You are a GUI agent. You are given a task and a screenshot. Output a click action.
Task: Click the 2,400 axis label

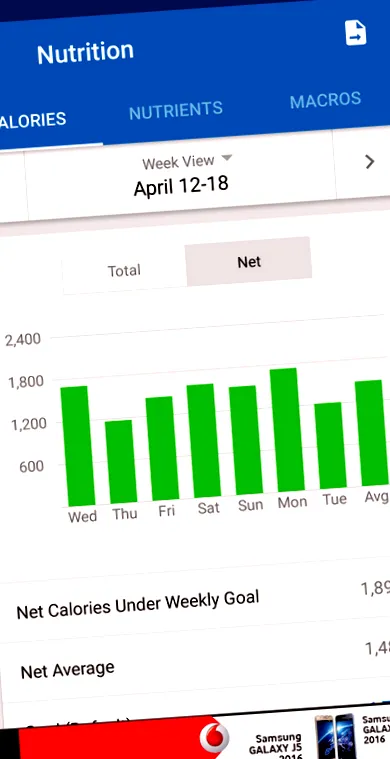tap(23, 339)
